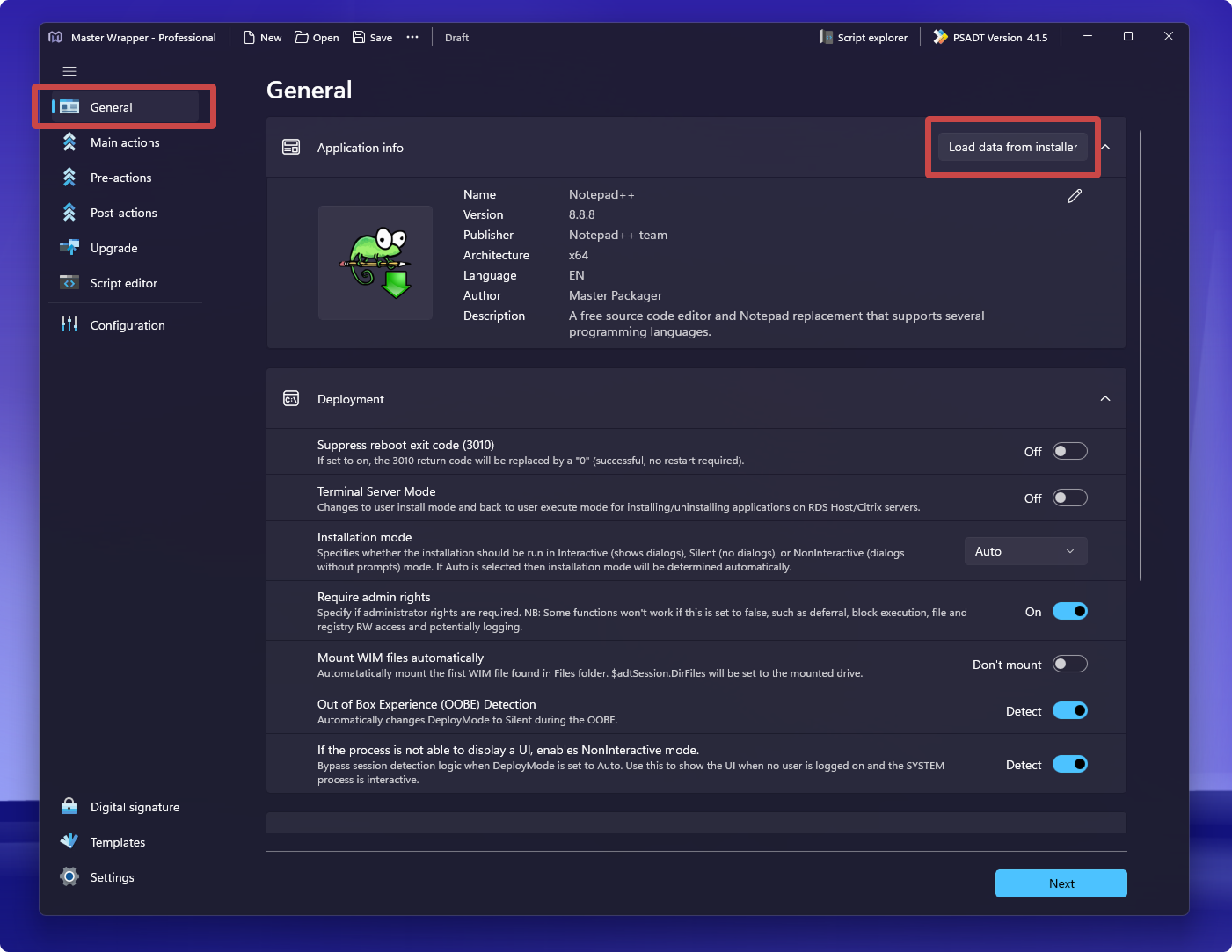Viewport: 1232px width, 952px height.
Task: Select Script editor in the sidebar
Action: tap(123, 283)
